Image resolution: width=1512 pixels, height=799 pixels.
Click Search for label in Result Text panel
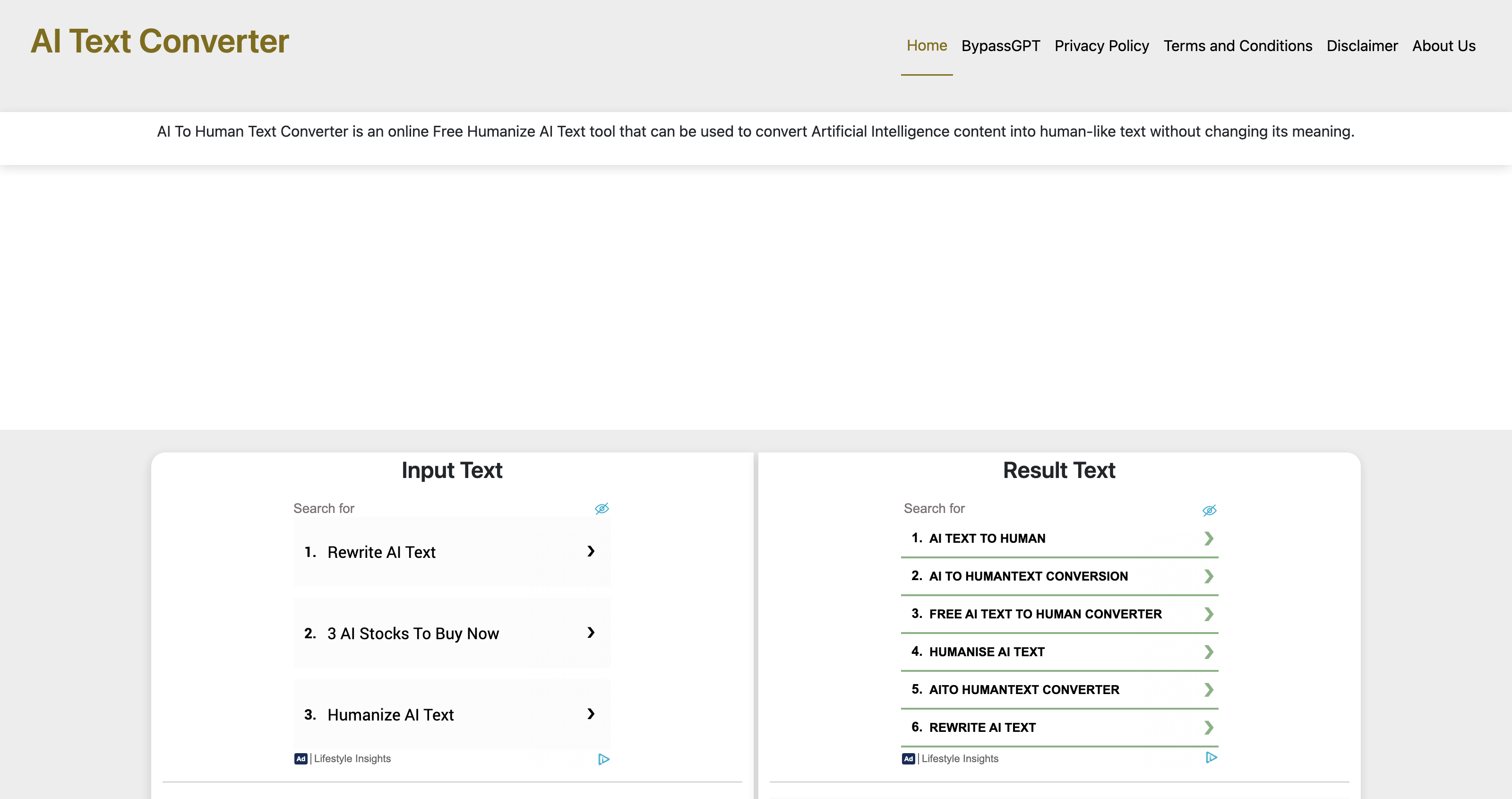934,508
